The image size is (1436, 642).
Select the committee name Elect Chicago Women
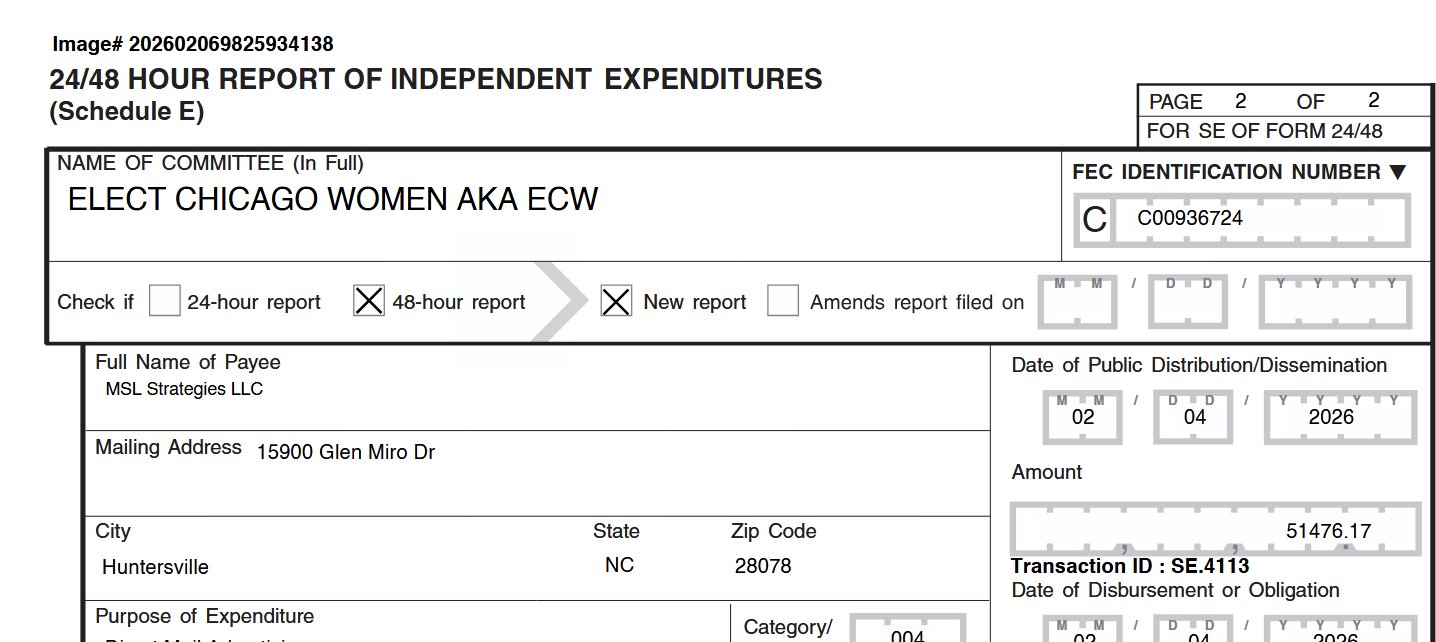click(332, 200)
